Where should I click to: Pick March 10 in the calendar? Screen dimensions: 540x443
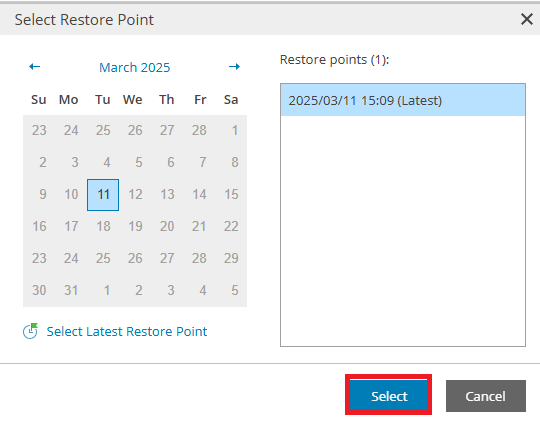click(71, 195)
